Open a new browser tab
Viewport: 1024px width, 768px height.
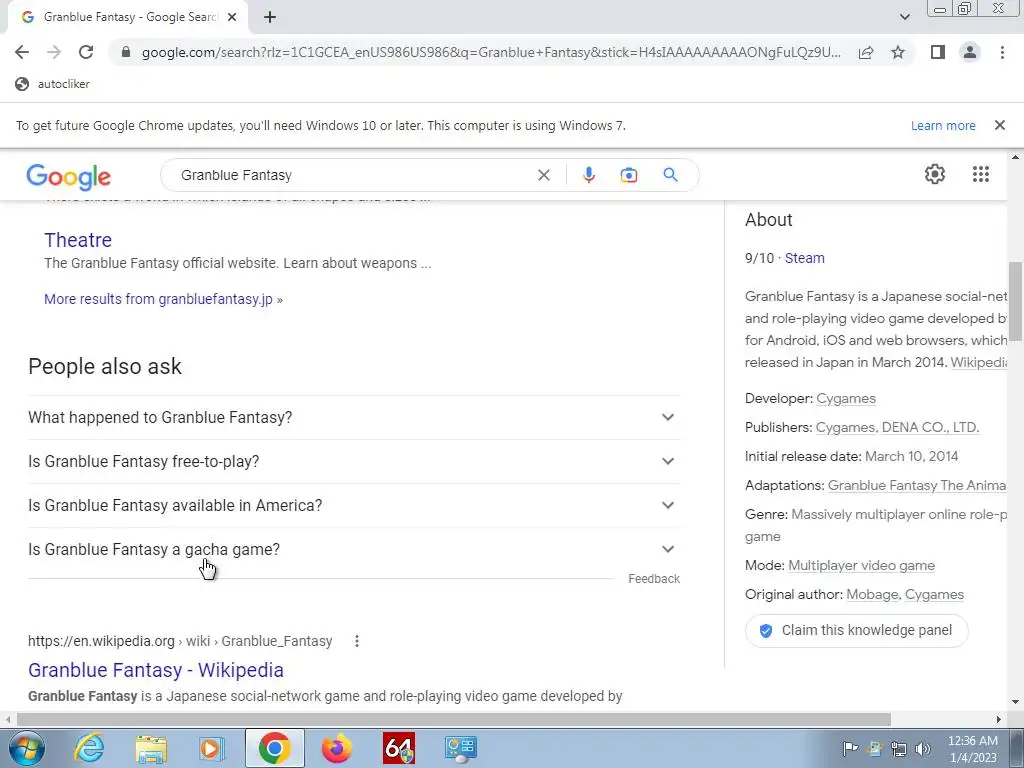[270, 17]
